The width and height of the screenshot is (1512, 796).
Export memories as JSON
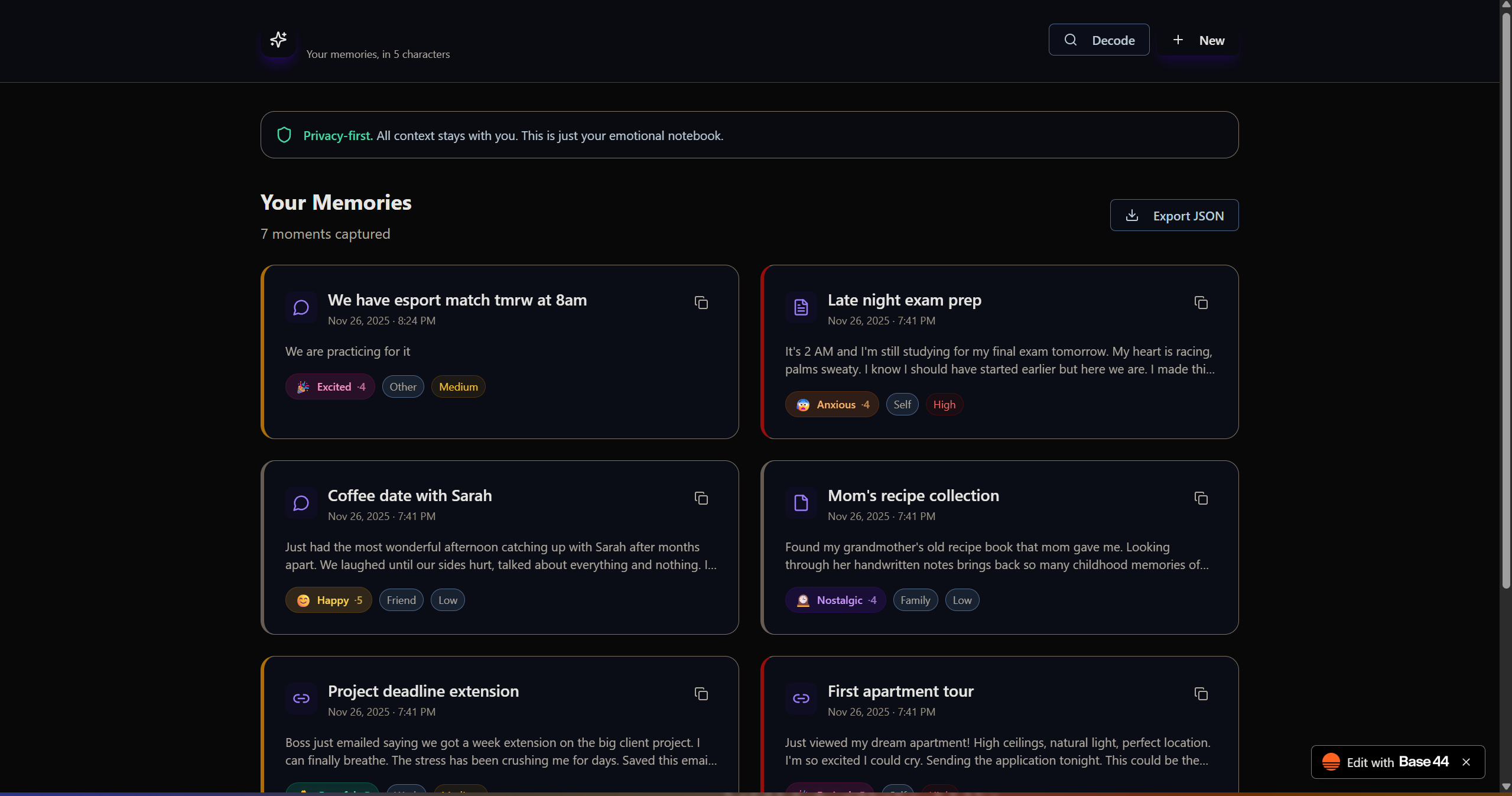[1174, 216]
